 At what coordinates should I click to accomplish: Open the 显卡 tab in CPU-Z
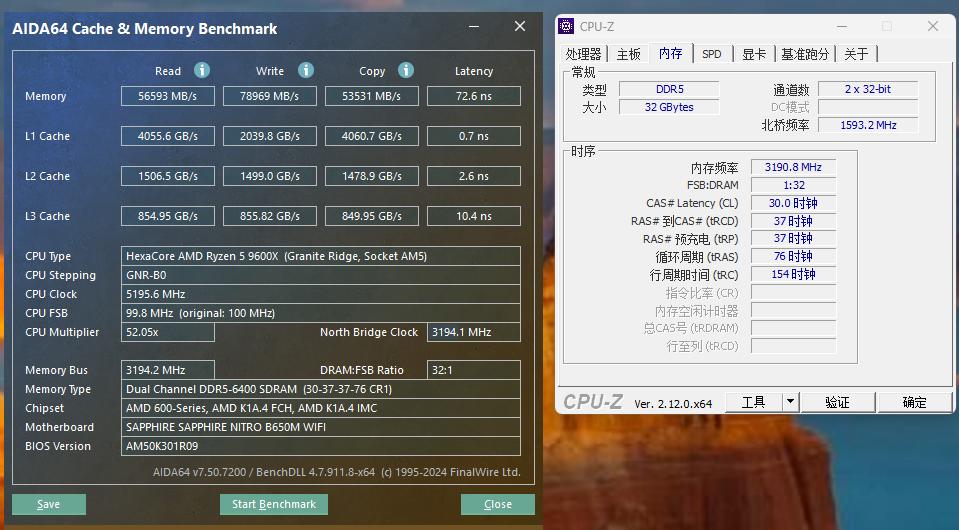tap(754, 54)
